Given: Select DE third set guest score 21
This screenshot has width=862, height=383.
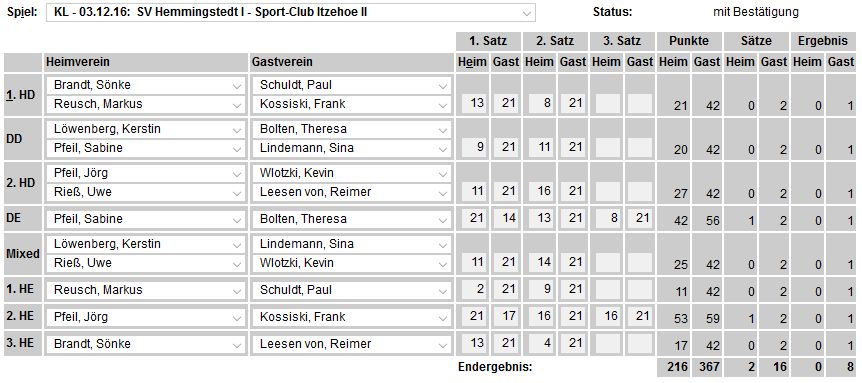Looking at the screenshot, I should tap(640, 218).
